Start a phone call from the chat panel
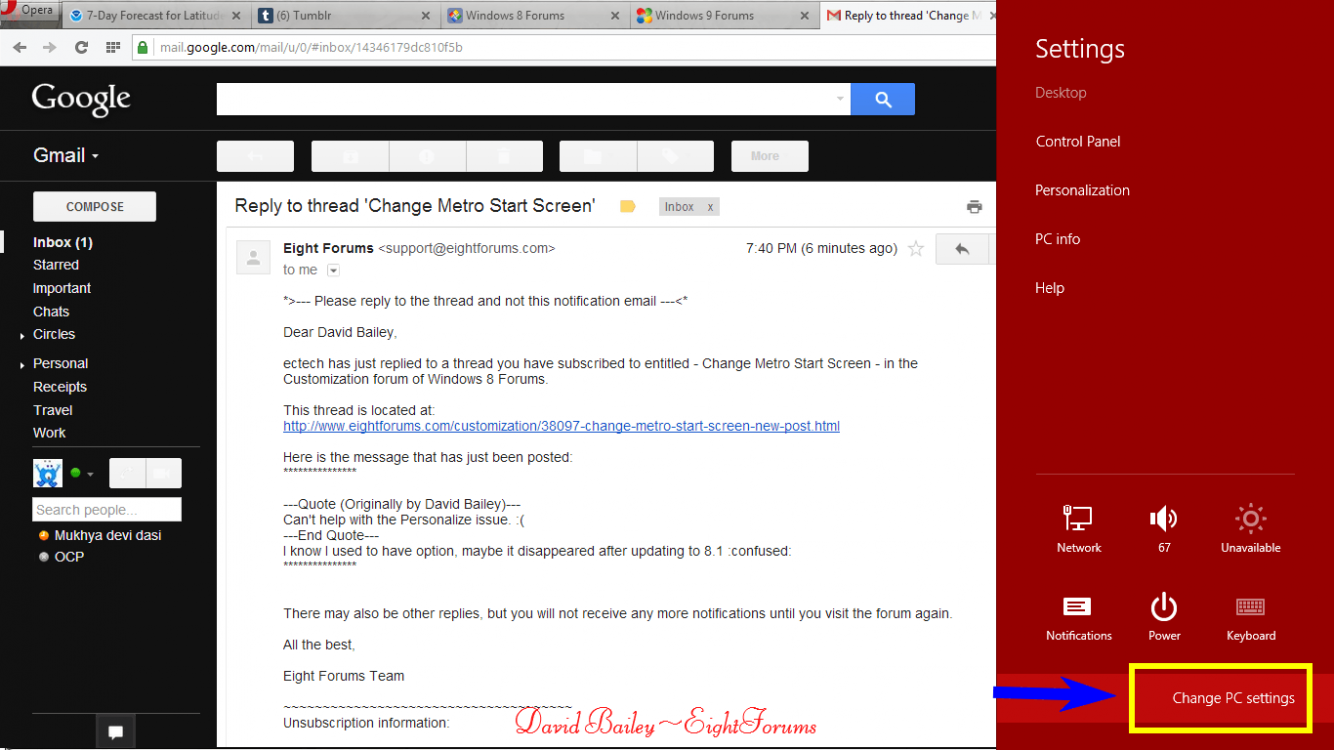Screen dimensions: 1334x750 coord(127,473)
